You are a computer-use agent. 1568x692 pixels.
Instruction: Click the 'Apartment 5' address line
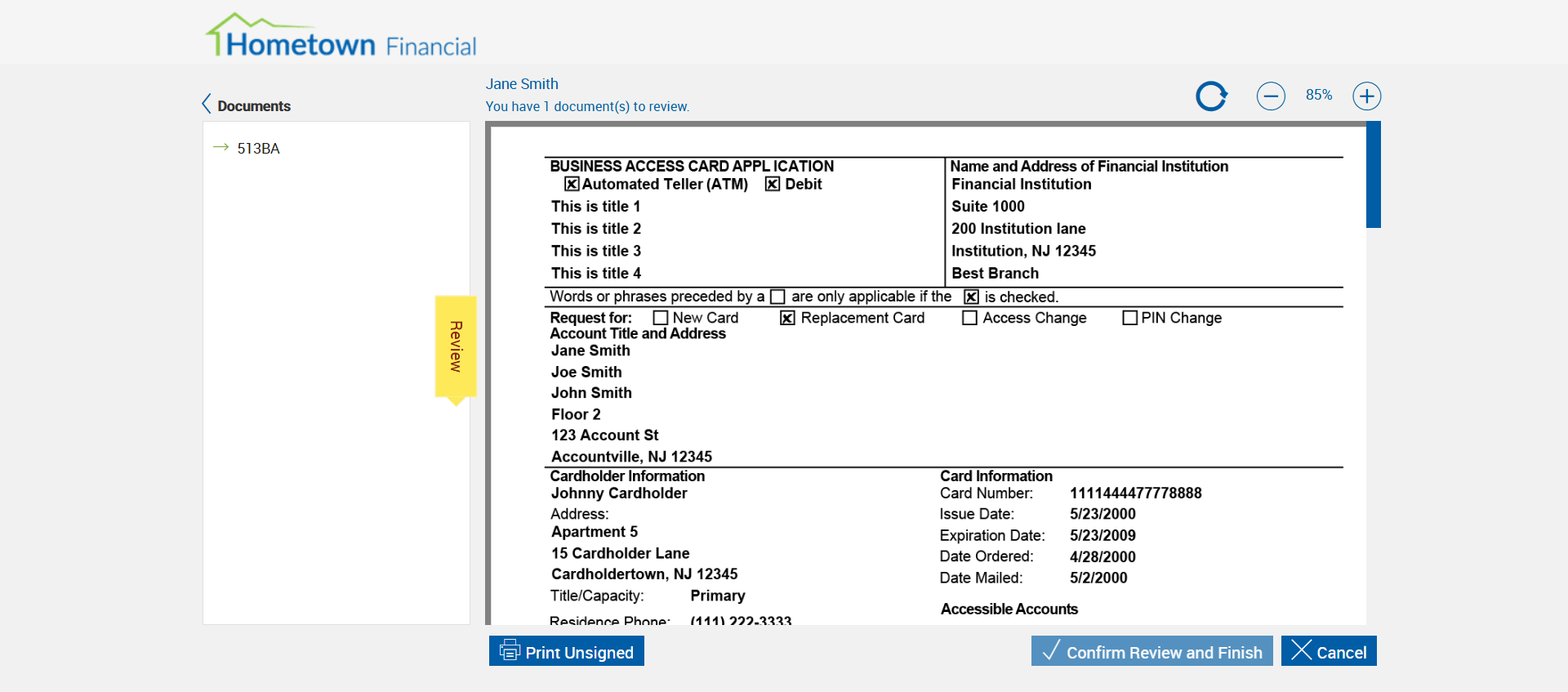tap(595, 532)
